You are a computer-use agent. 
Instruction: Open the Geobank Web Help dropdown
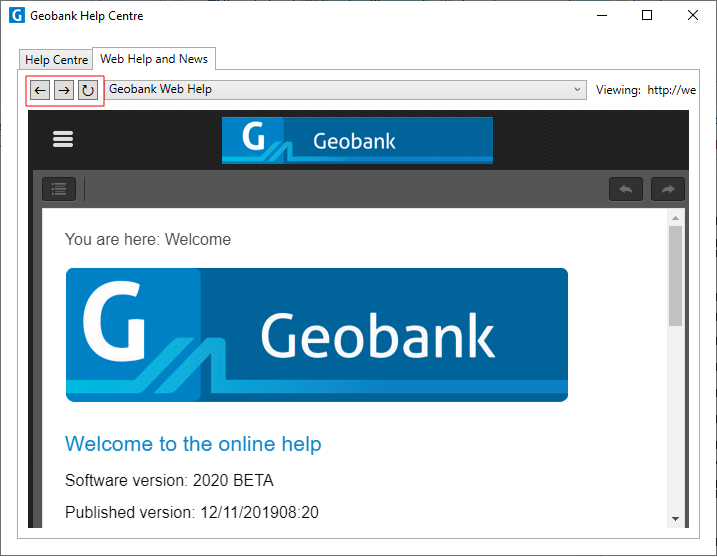(346, 90)
